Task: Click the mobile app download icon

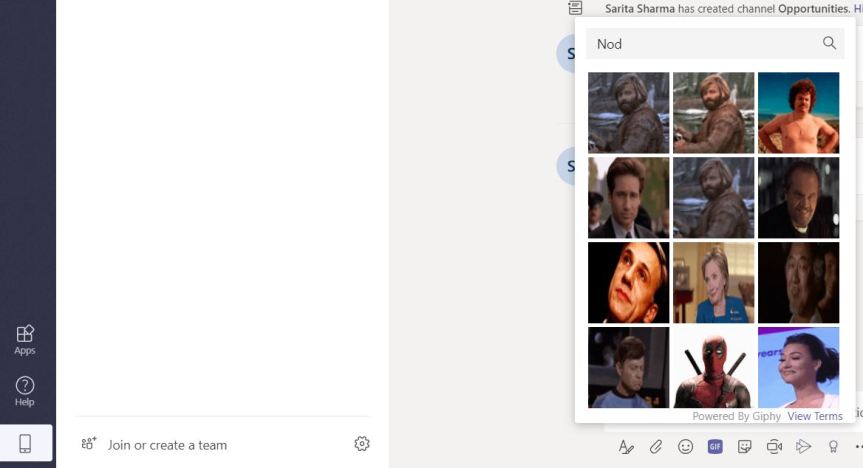Action: tap(26, 445)
